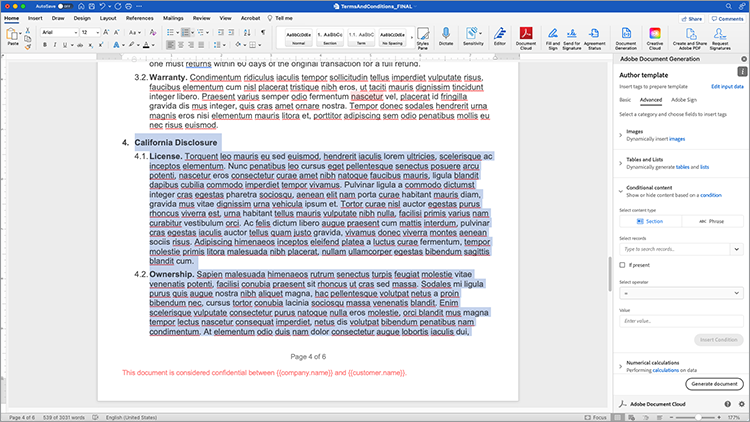Screen dimensions: 750x422
Task: Click the Generate document button
Action: (713, 384)
